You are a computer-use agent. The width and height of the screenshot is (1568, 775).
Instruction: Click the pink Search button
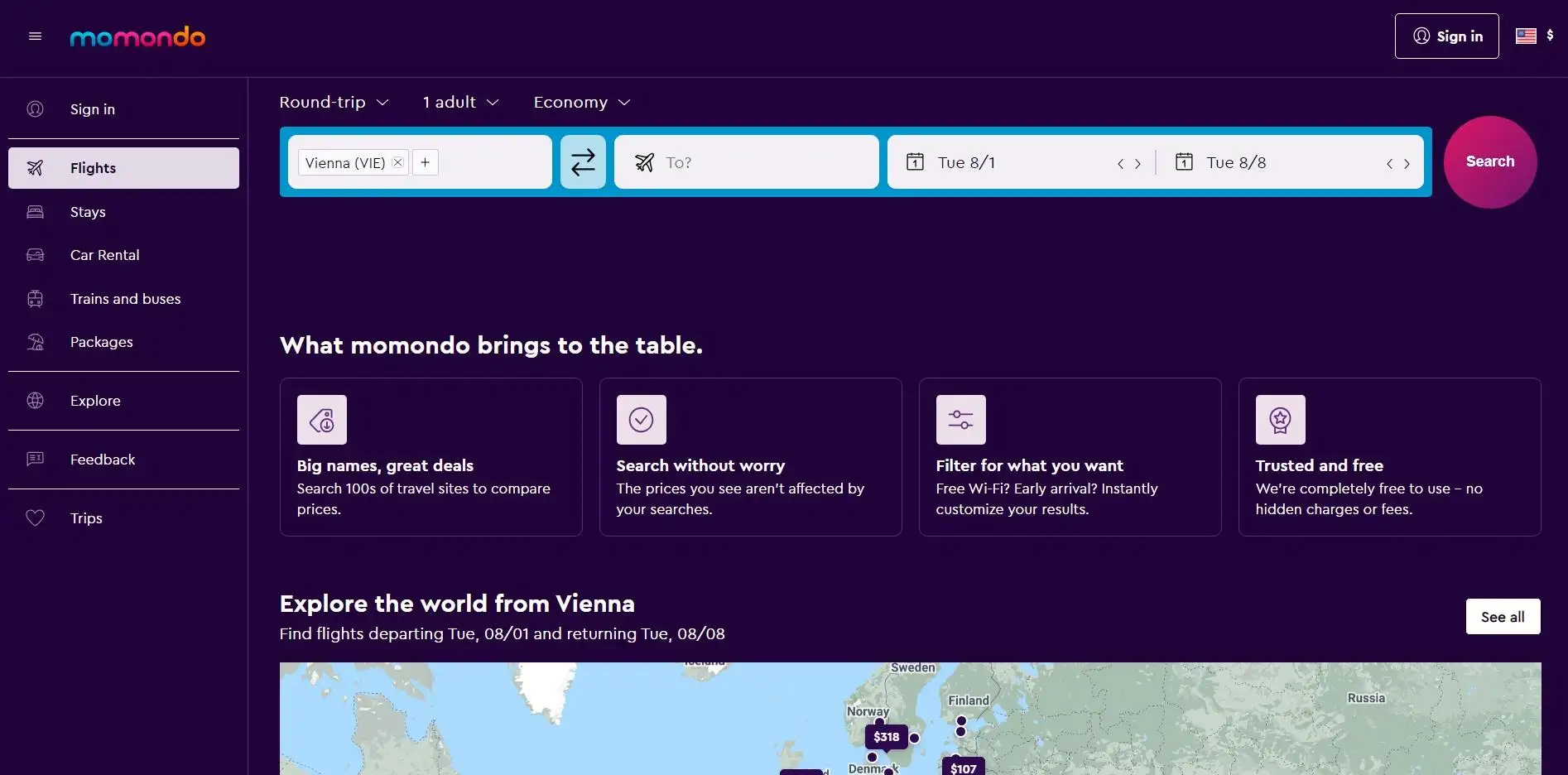pos(1489,162)
